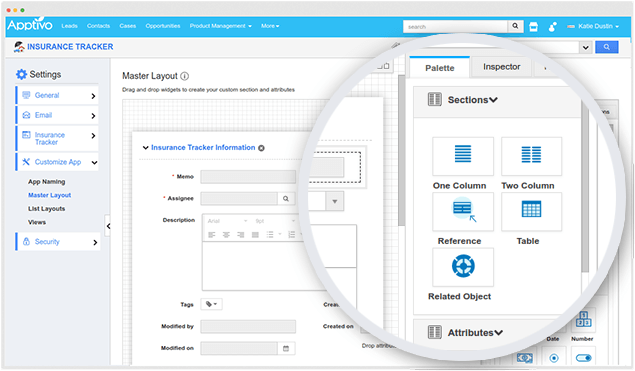Collapse the Customize App section
The height and width of the screenshot is (371, 635).
click(x=57, y=162)
